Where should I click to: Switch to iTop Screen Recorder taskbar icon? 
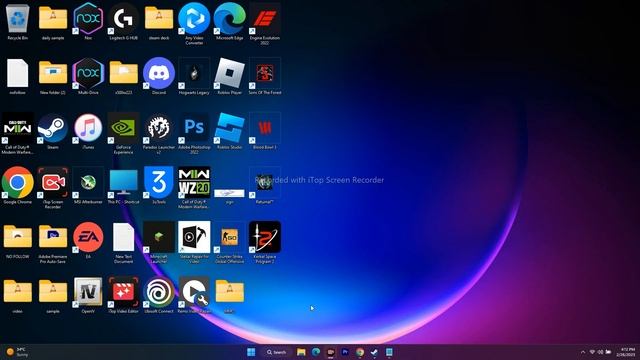tap(331, 352)
